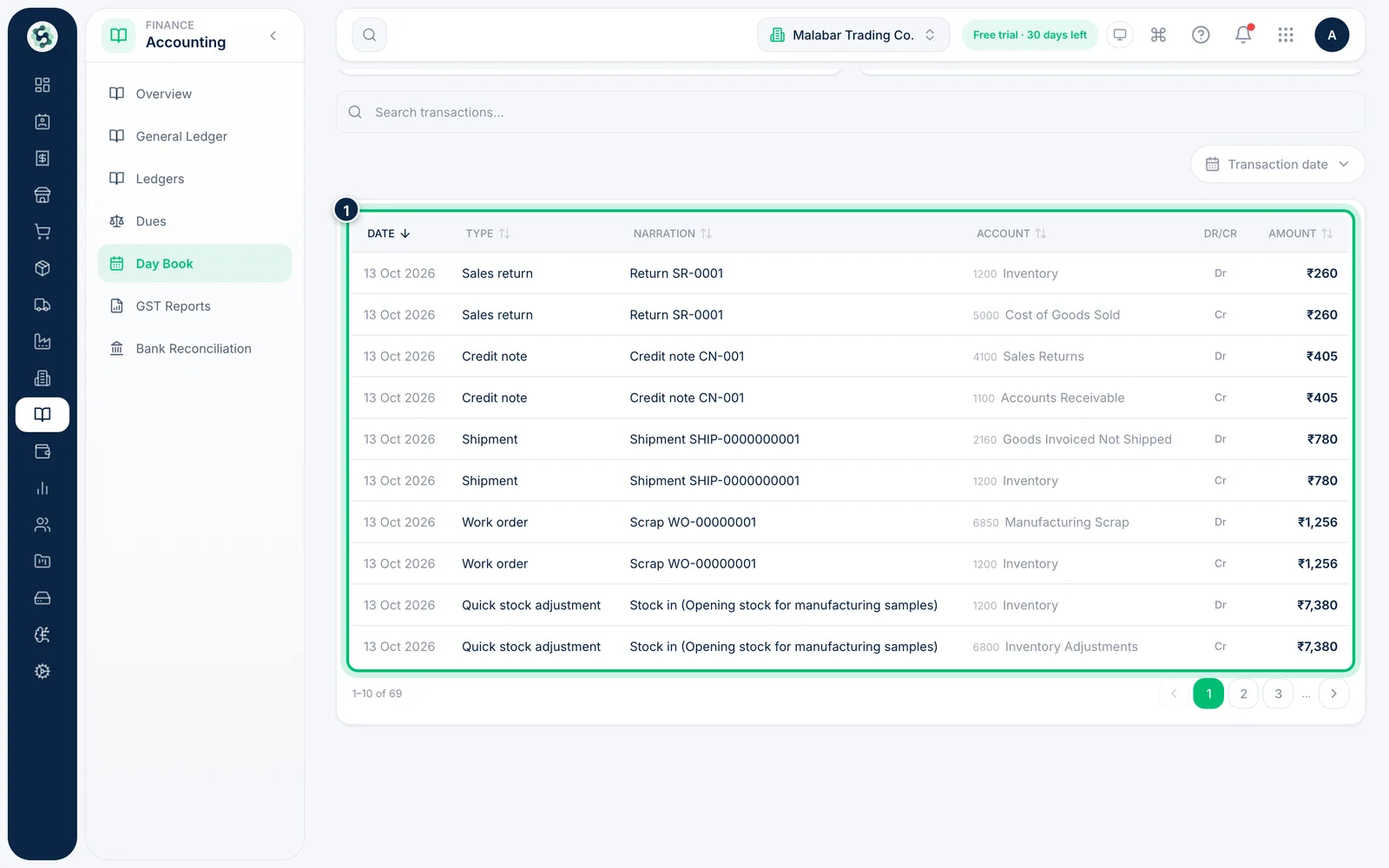Screen dimensions: 1389x868
Task: Open the command shortcut icon in the header
Action: [1158, 35]
